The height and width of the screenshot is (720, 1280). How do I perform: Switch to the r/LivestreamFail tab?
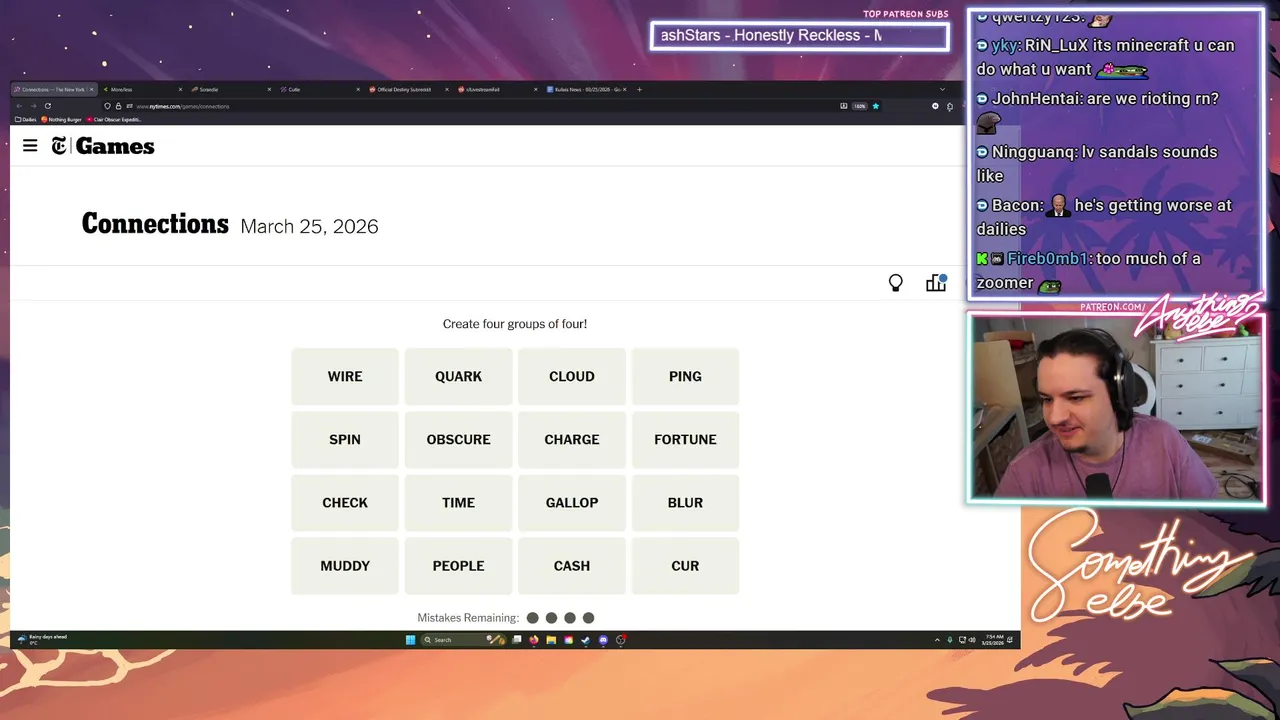pos(498,89)
